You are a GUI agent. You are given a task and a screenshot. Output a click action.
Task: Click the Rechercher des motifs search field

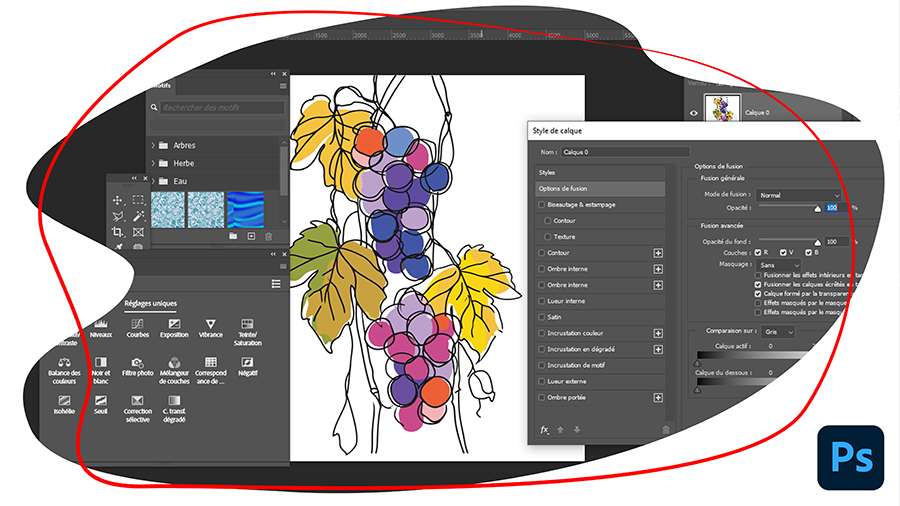coord(222,107)
